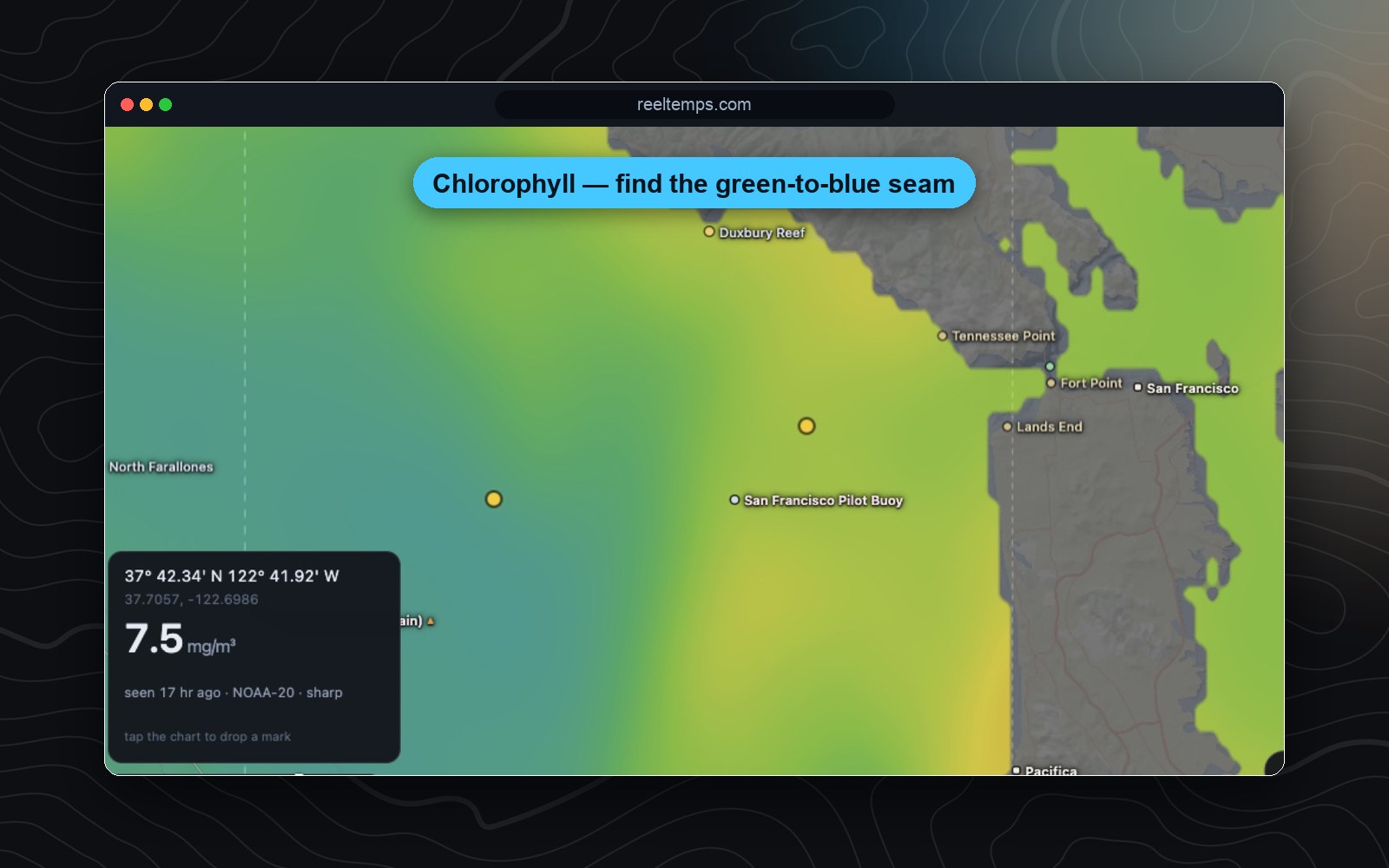Click the Lands End marker

[x=1007, y=426]
